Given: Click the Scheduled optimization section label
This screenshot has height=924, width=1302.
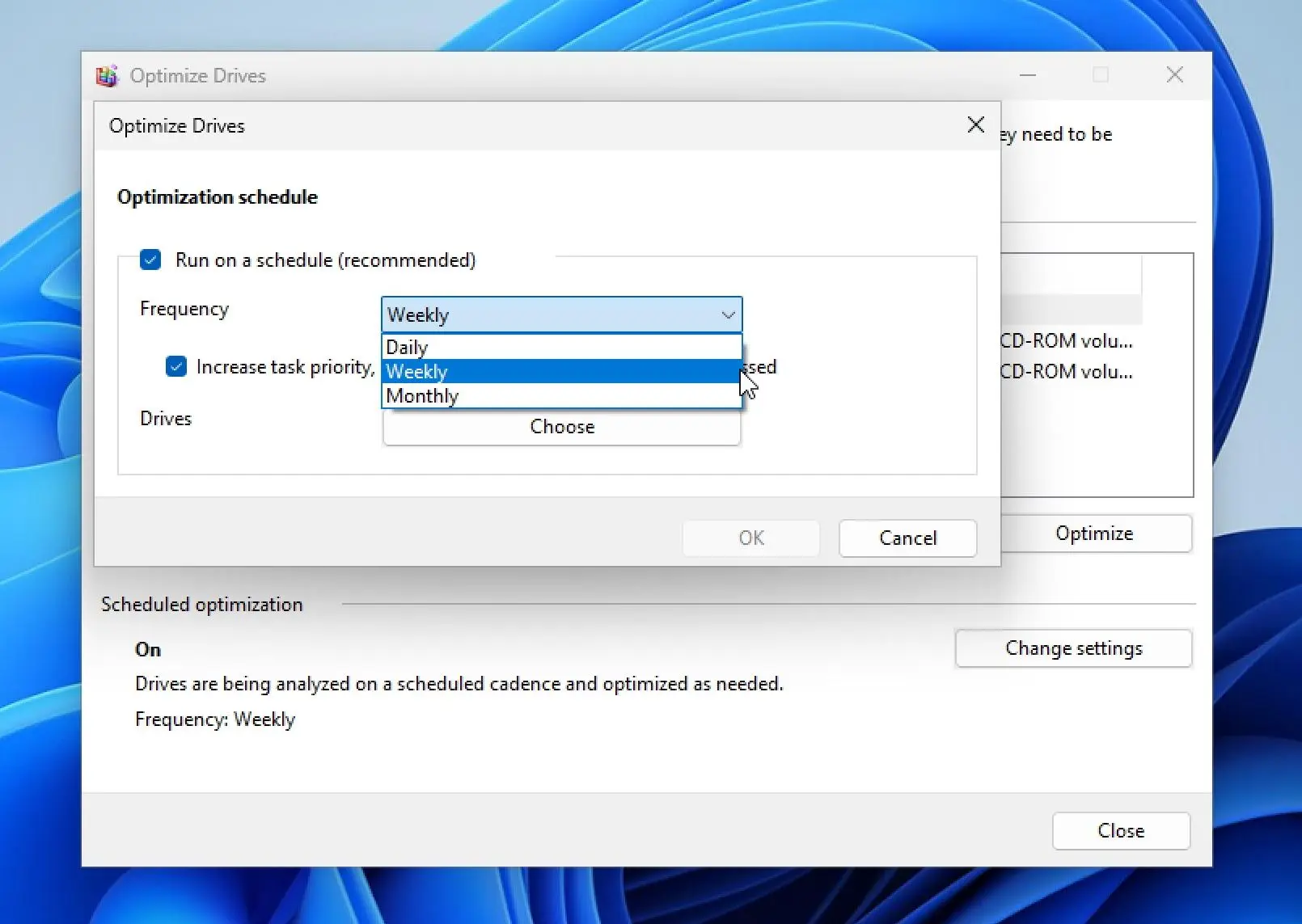Looking at the screenshot, I should click(x=202, y=605).
